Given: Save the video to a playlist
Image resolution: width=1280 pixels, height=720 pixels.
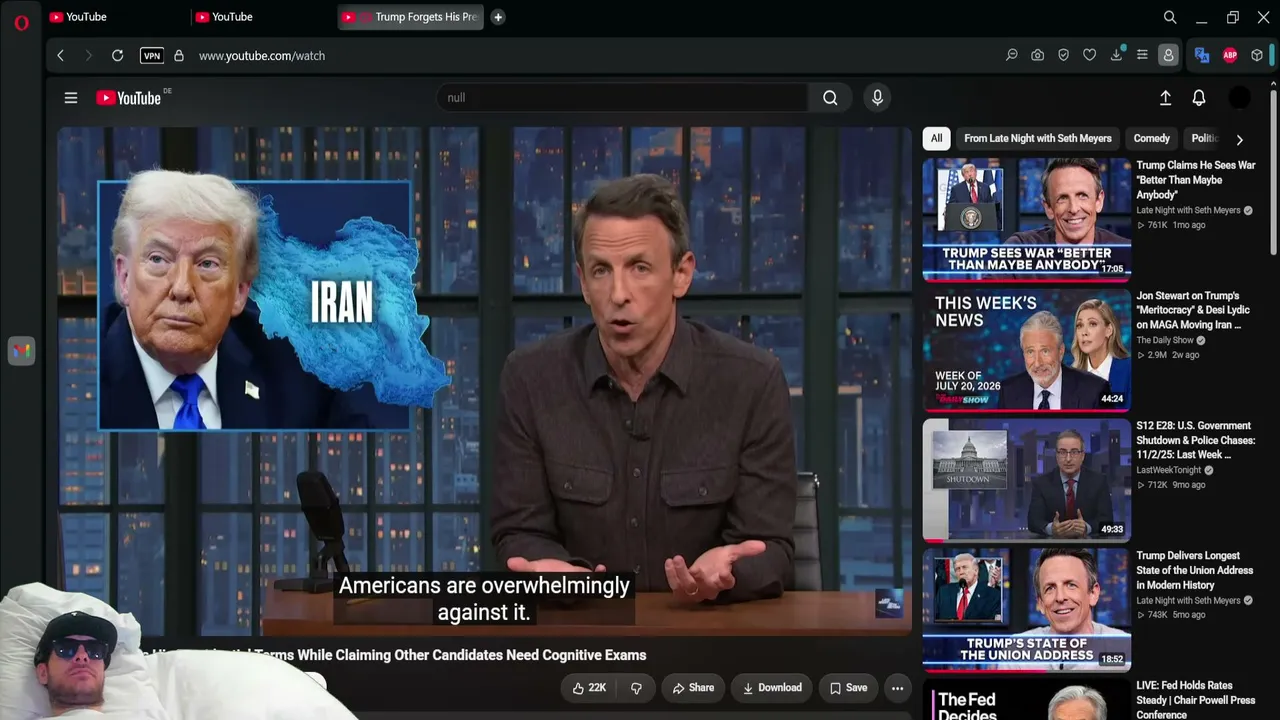Looking at the screenshot, I should (x=848, y=688).
